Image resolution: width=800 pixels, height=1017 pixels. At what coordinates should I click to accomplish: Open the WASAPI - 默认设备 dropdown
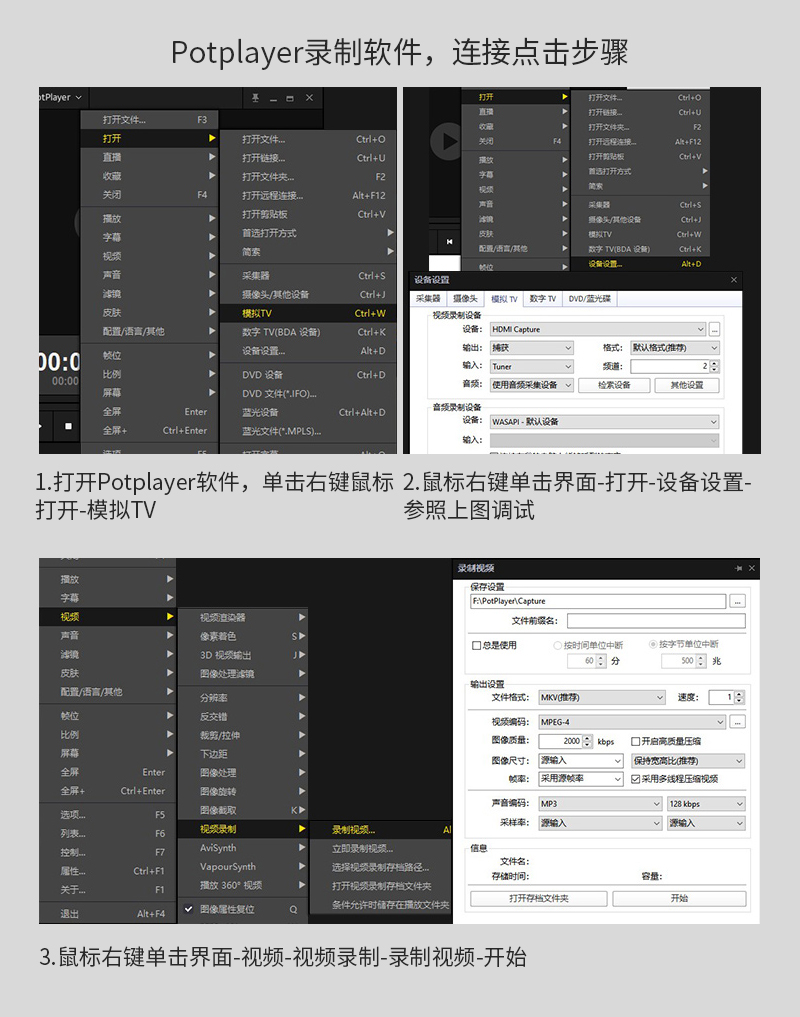[604, 422]
